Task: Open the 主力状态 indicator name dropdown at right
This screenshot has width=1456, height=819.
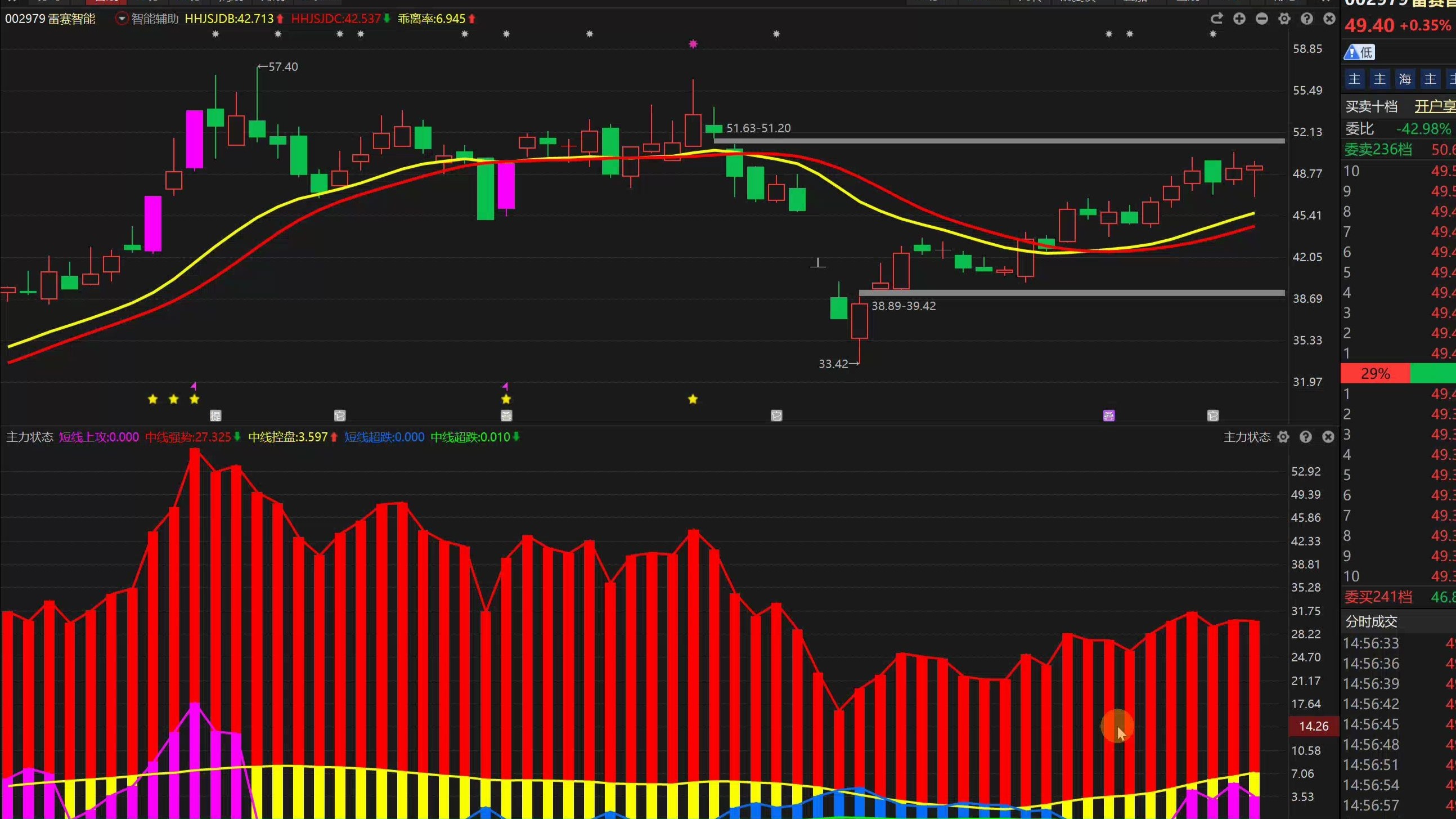Action: click(x=1247, y=437)
